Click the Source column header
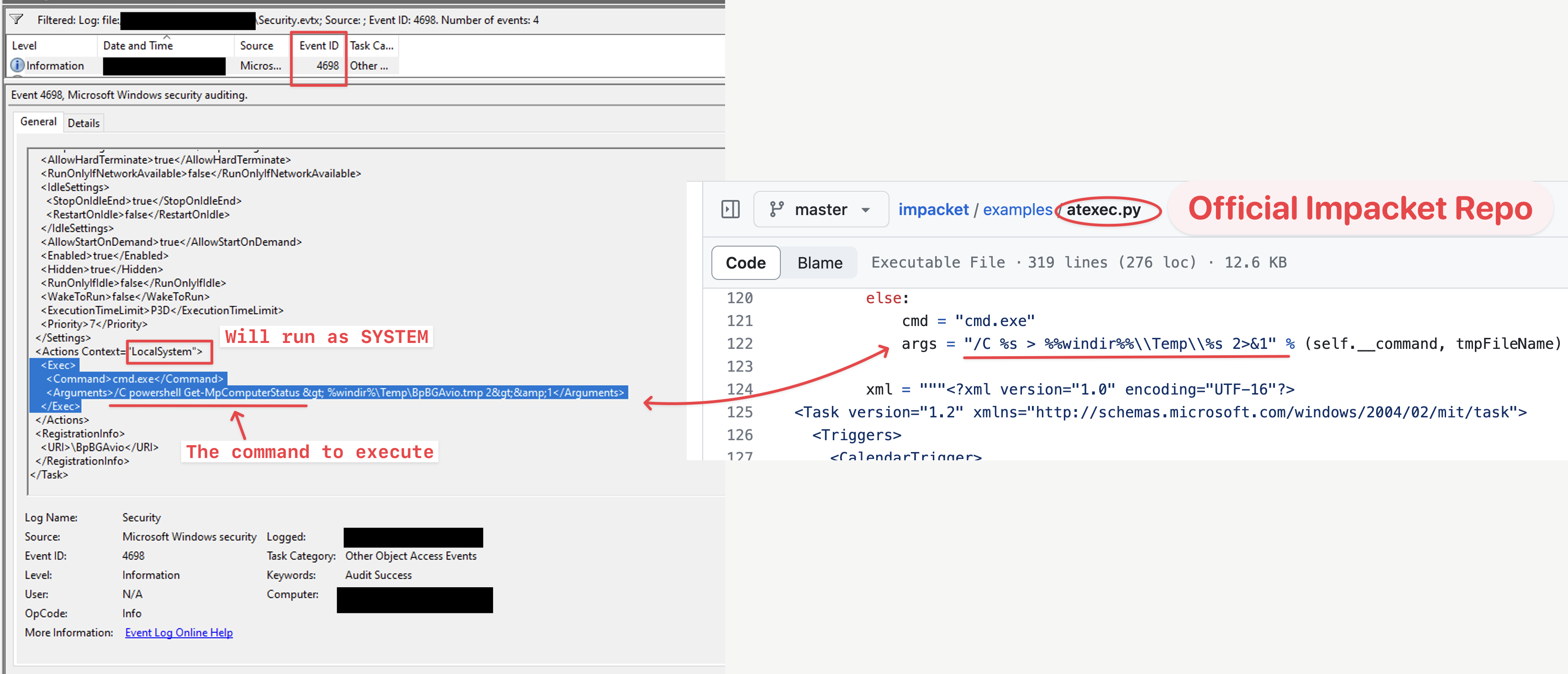The height and width of the screenshot is (674, 1568). [x=256, y=45]
